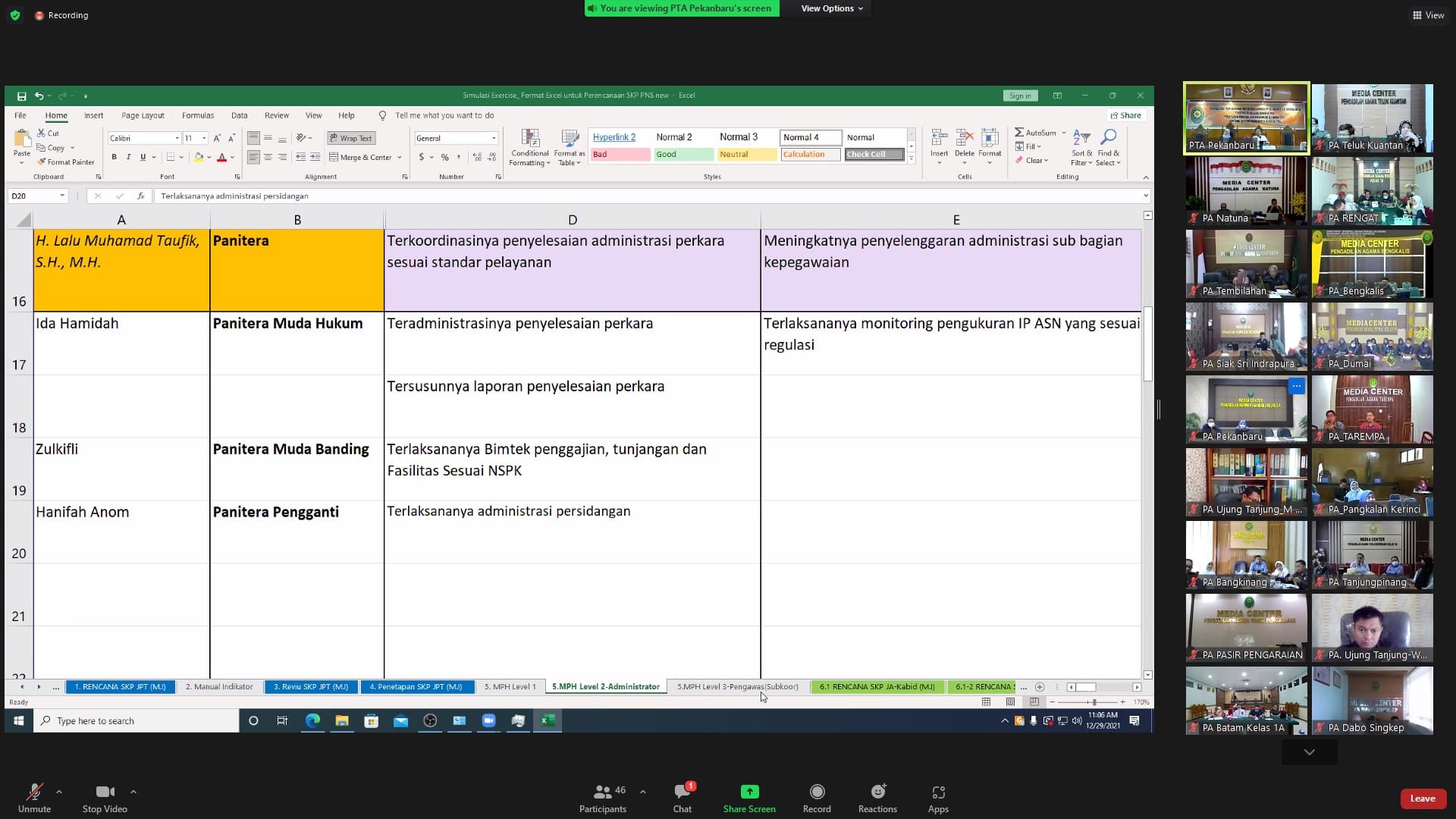Open Zoom Reactions menu
The width and height of the screenshot is (1456, 819).
point(877,799)
